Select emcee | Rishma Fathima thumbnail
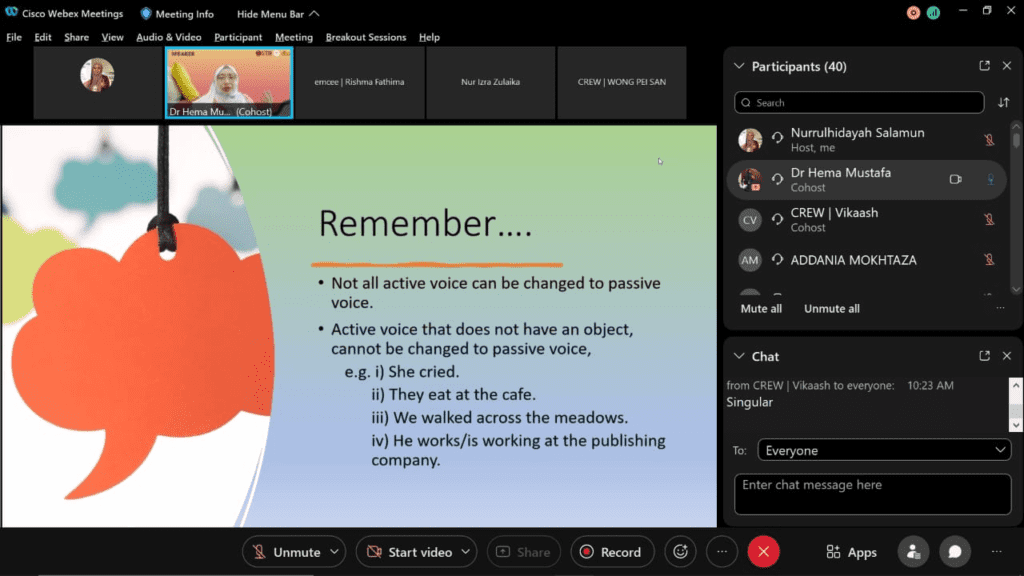 (x=359, y=82)
